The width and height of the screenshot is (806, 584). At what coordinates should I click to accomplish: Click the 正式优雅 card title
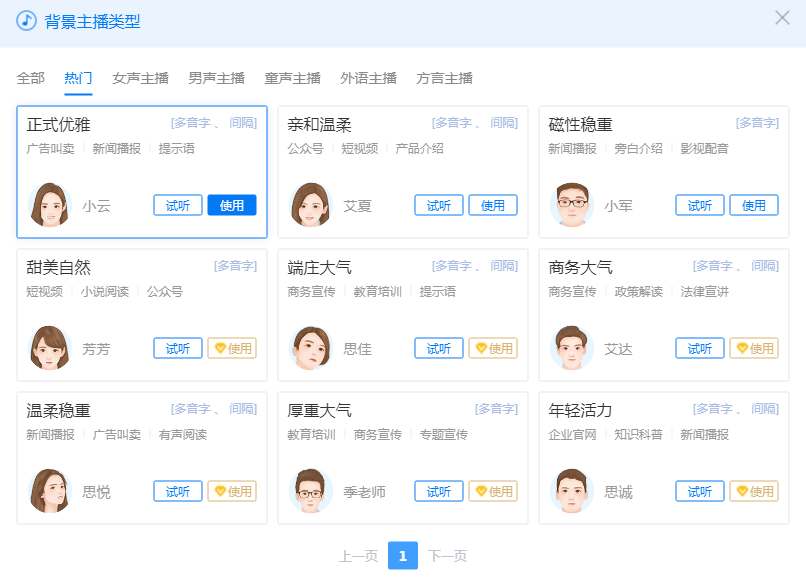pyautogui.click(x=59, y=124)
